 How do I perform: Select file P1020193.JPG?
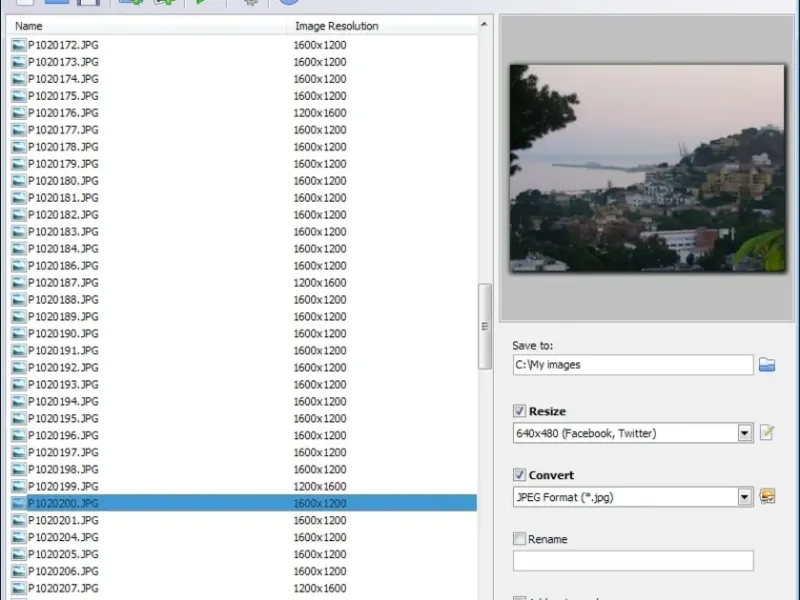(63, 384)
